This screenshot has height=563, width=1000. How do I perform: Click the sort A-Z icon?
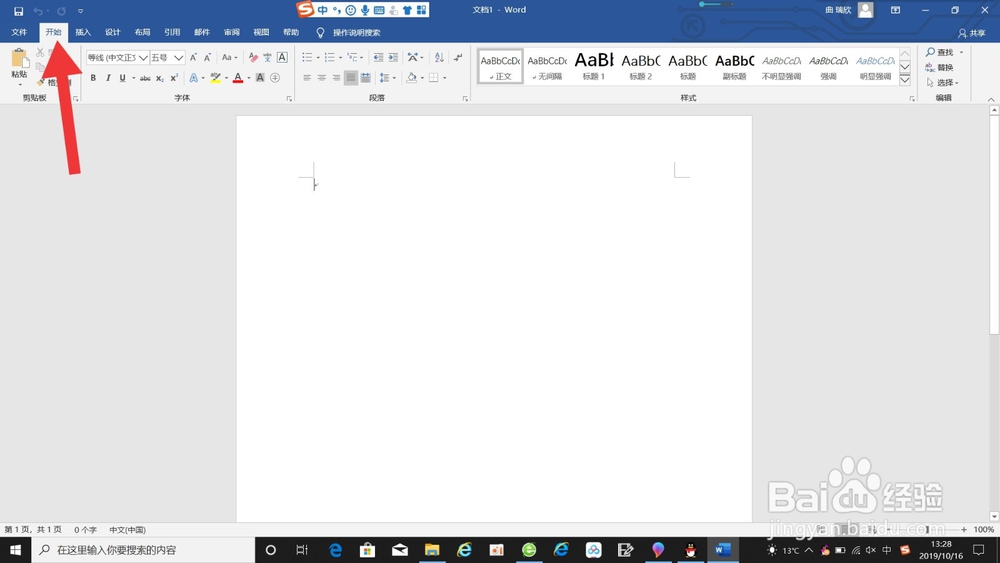point(439,57)
